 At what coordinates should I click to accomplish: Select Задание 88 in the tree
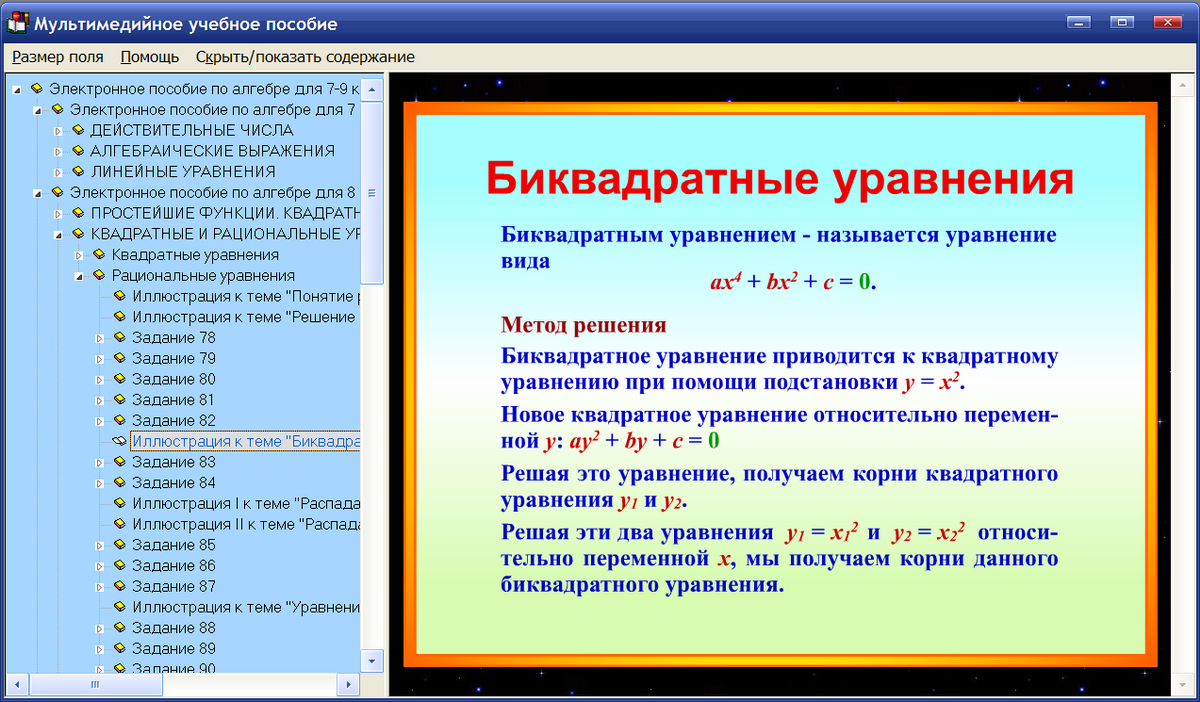click(174, 628)
